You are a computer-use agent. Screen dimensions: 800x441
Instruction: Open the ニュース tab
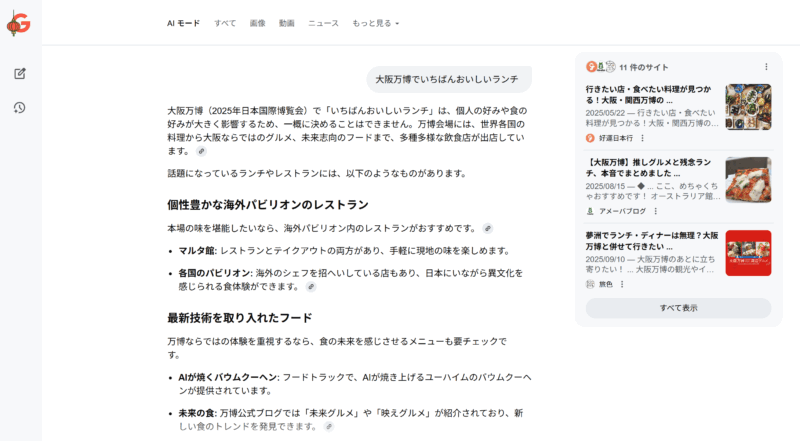pos(323,22)
